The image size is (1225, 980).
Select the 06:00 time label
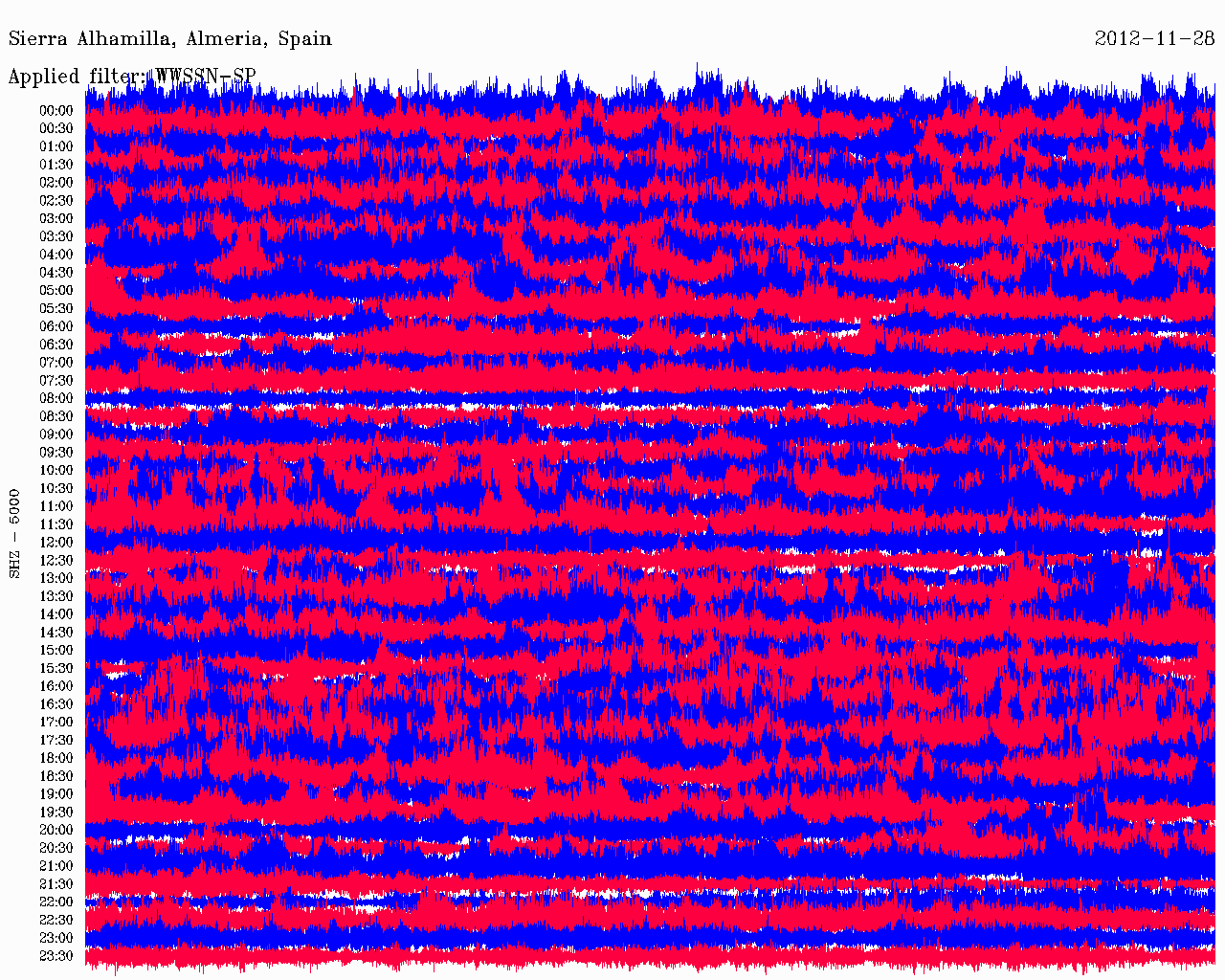click(56, 326)
